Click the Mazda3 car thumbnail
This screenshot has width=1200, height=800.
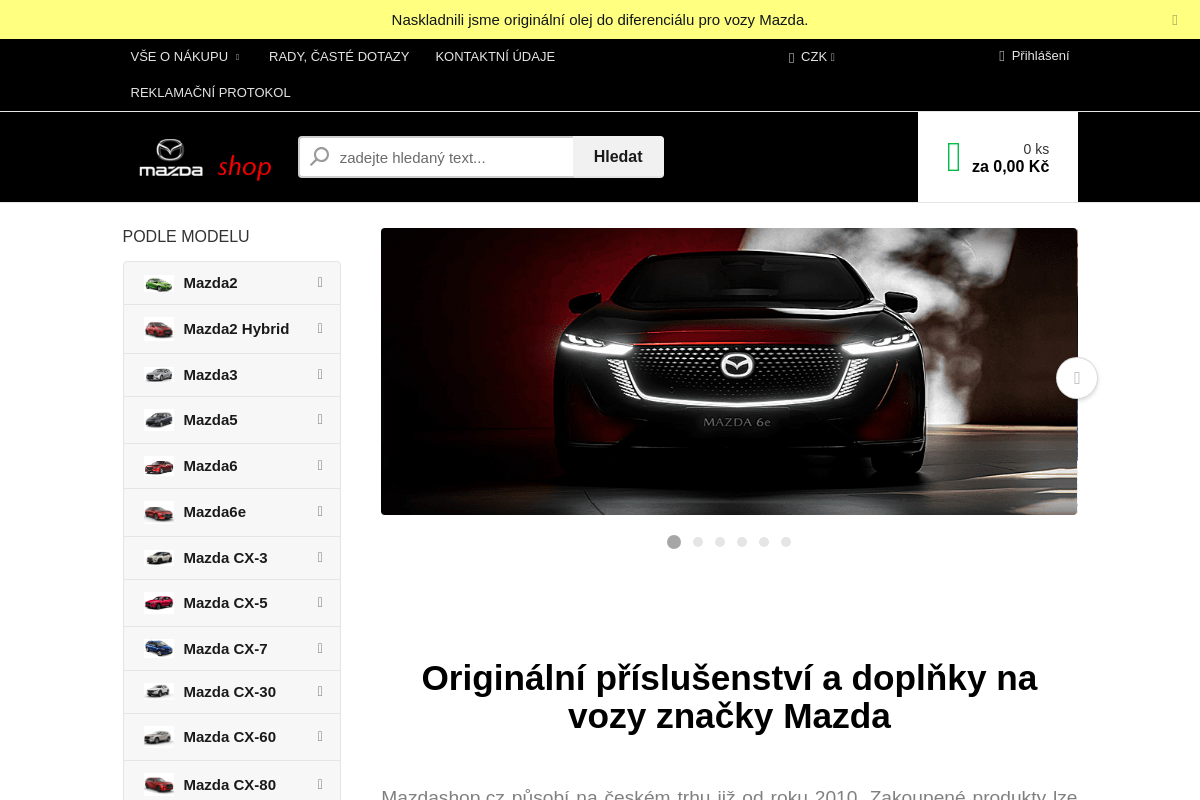(x=158, y=375)
